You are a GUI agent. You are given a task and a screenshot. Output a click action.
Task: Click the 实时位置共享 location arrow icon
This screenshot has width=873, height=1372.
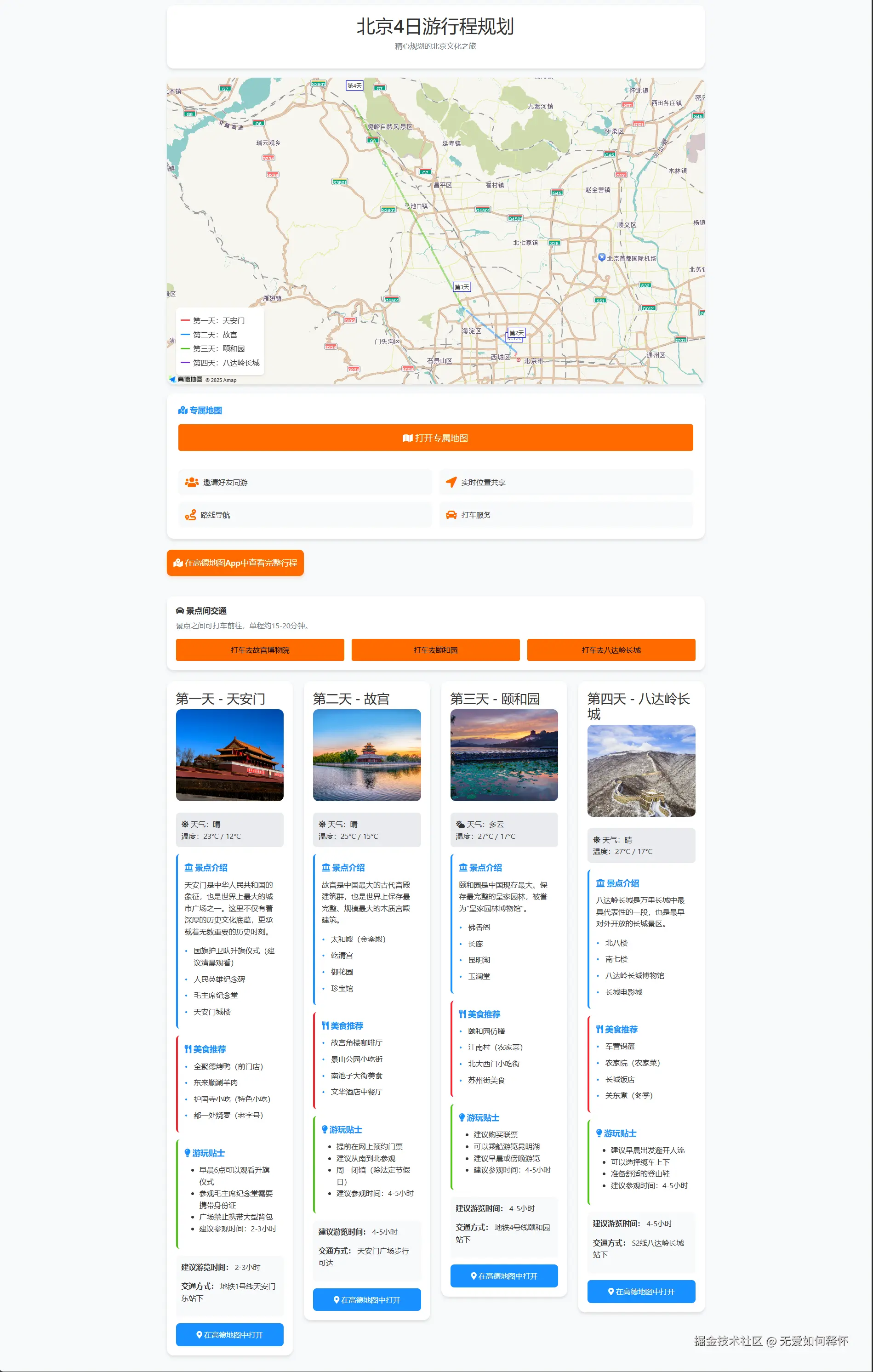coord(451,482)
